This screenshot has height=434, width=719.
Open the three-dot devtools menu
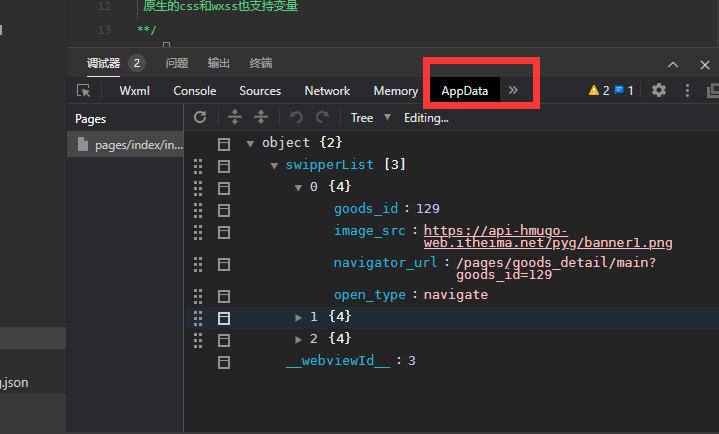click(x=687, y=90)
